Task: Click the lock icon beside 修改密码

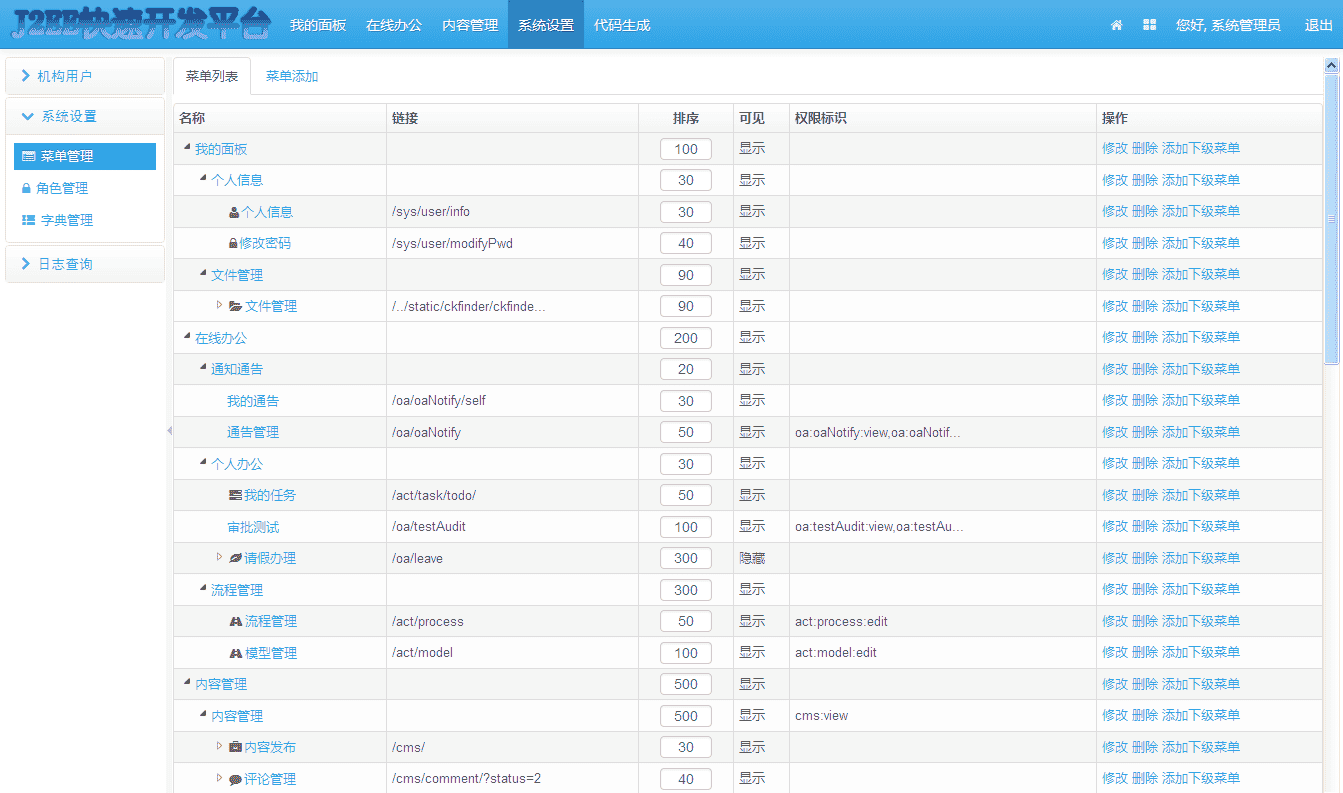Action: tap(233, 244)
